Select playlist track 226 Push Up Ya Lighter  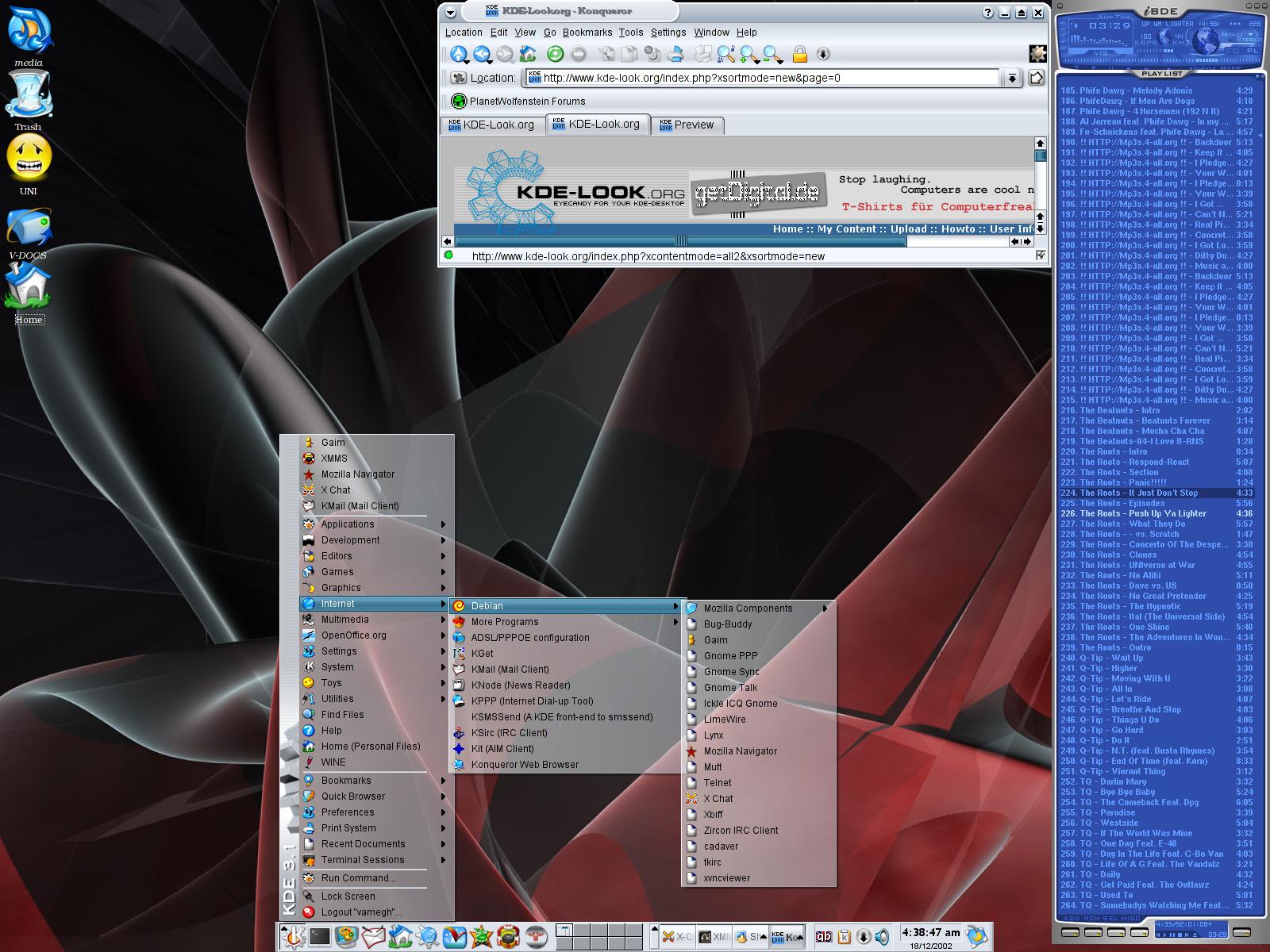point(1156,513)
